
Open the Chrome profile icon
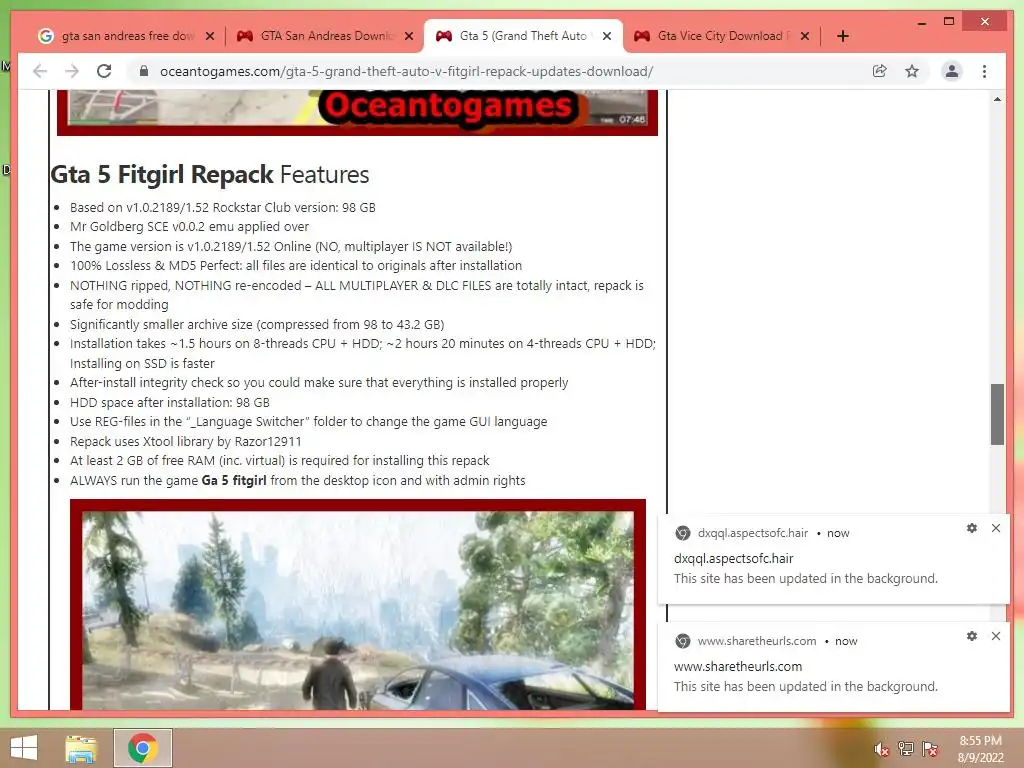pos(952,71)
